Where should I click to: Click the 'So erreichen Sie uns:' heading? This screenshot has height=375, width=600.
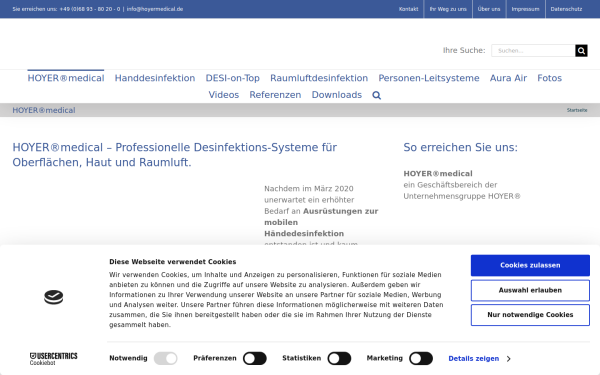460,147
